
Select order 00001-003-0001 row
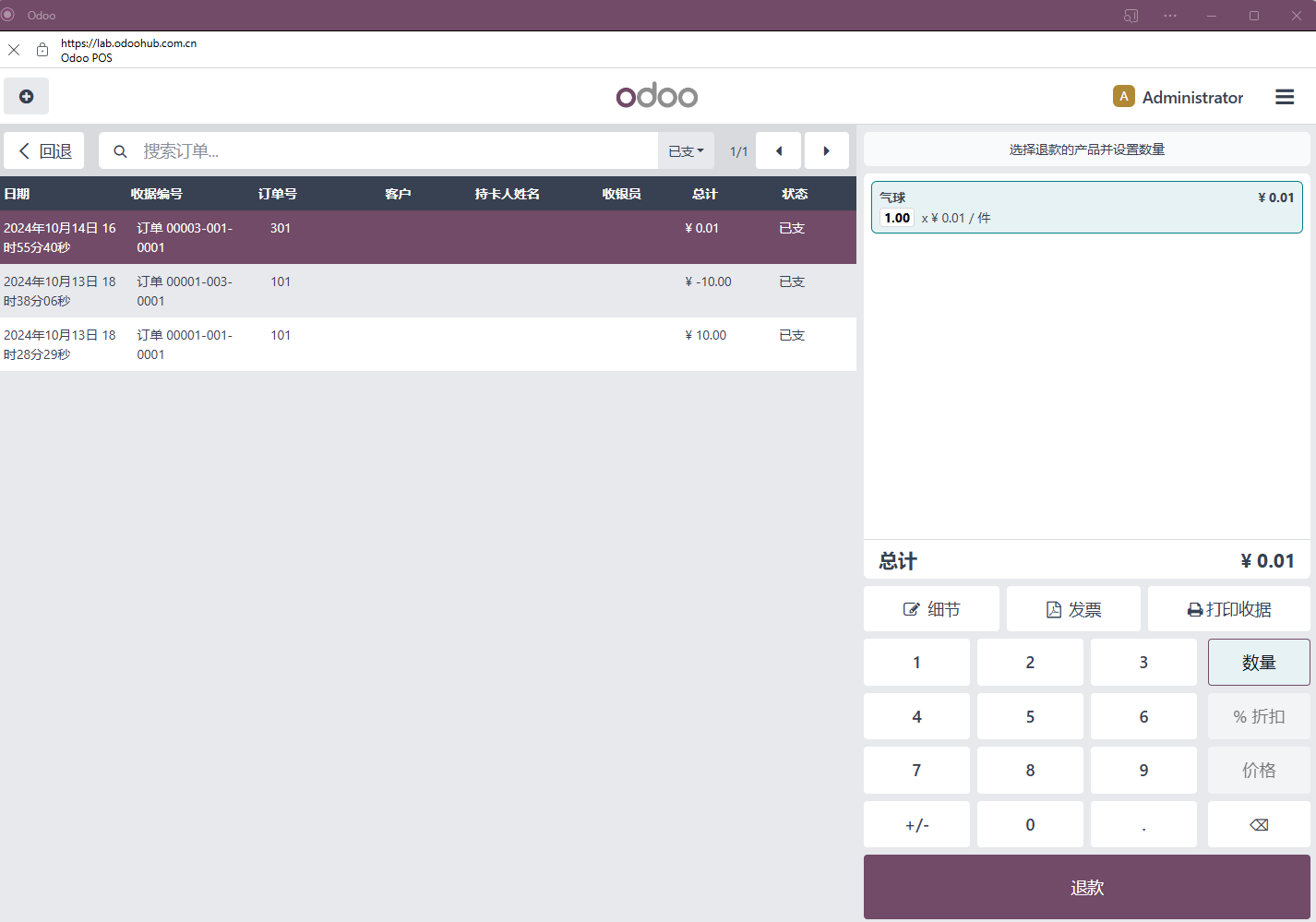click(428, 291)
